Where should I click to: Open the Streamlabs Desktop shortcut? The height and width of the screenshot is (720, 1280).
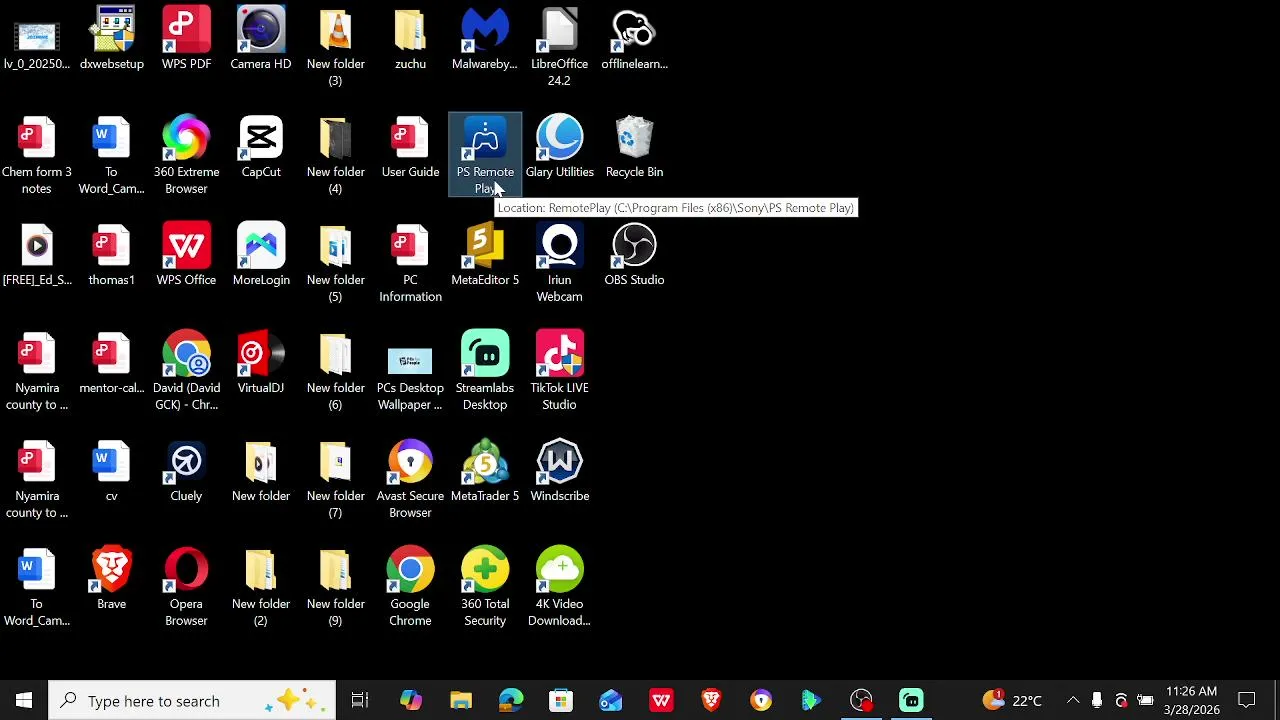pyautogui.click(x=485, y=371)
